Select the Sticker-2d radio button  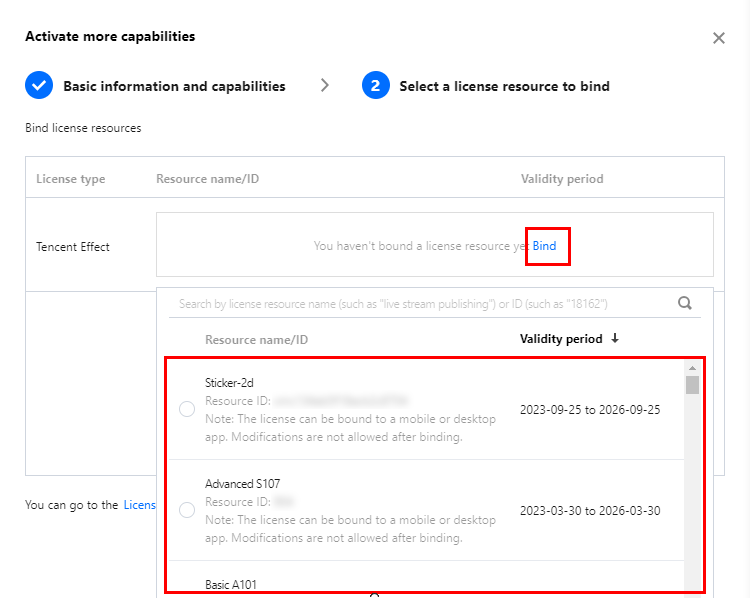186,409
